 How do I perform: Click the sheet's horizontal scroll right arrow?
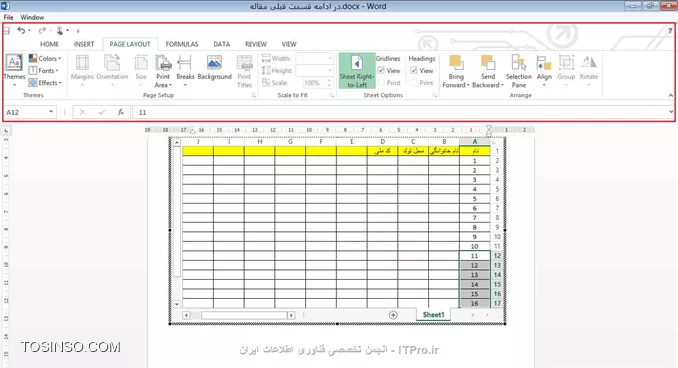291,315
